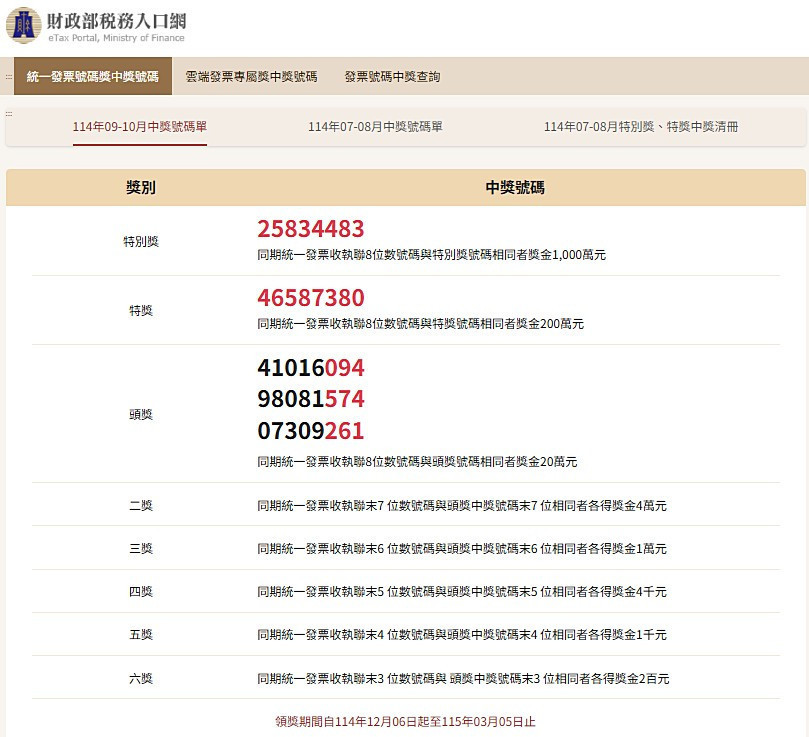
Task: Switch to the 雲端發票專屬獎中獎號碼 tab
Action: tap(251, 76)
